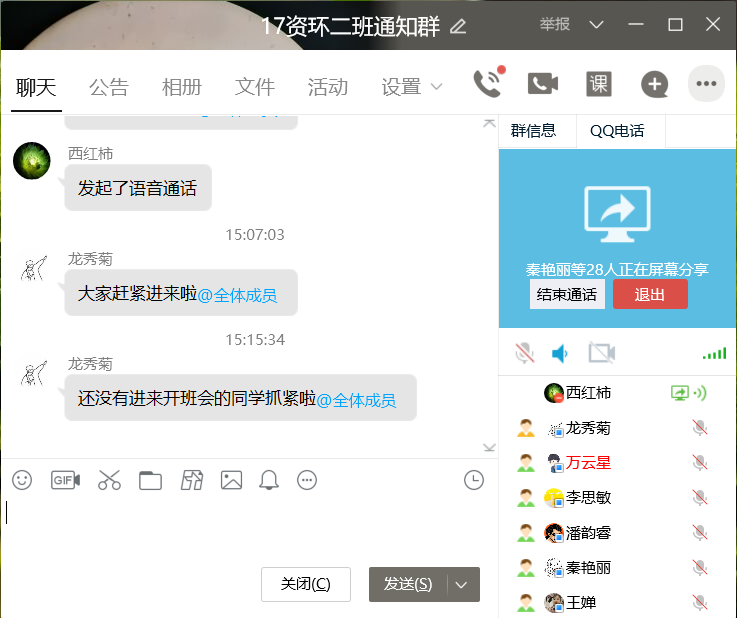Open message history clock icon

click(474, 480)
